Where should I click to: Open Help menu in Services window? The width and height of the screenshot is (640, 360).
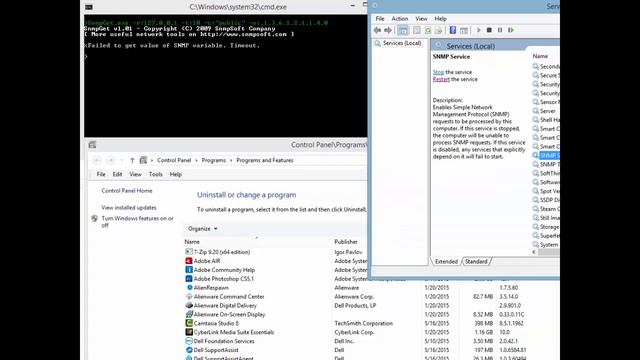point(440,19)
